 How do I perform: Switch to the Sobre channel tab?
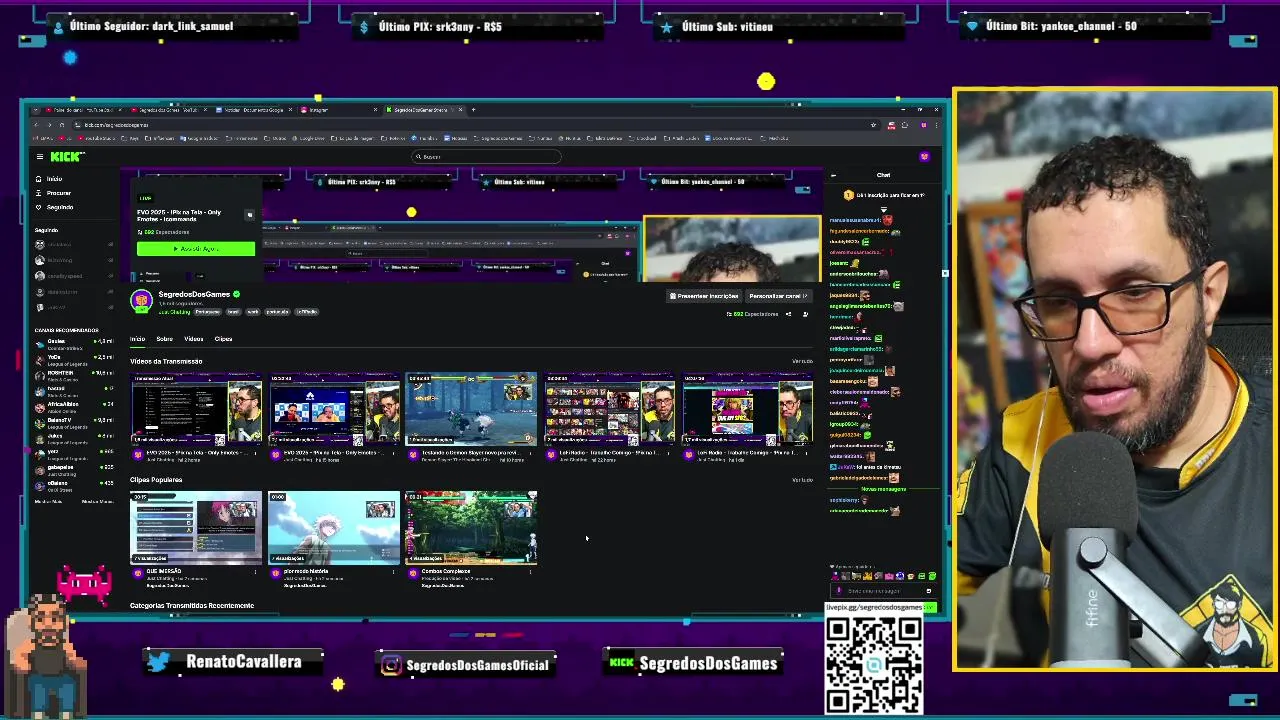(x=164, y=339)
